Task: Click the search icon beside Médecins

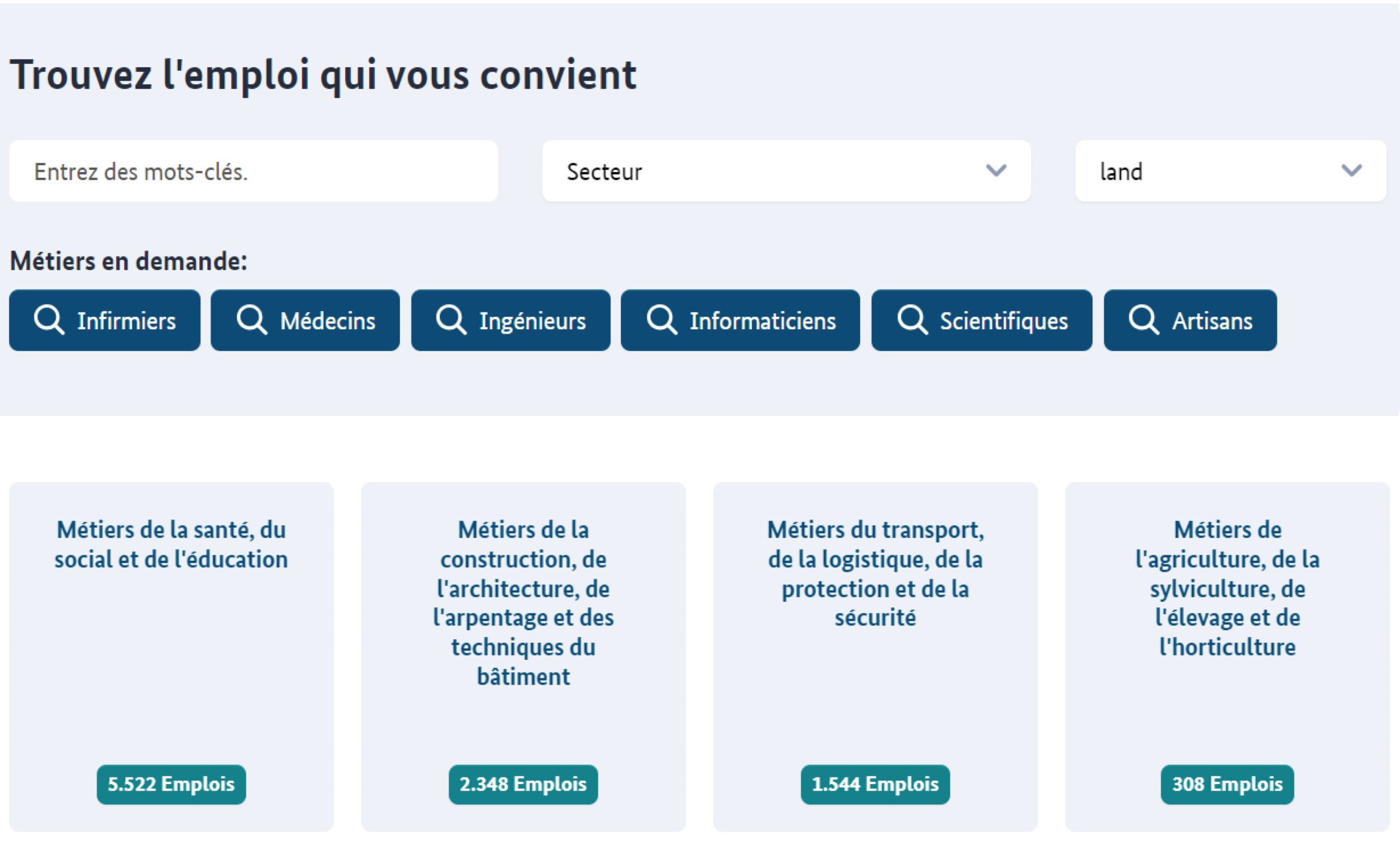Action: pyautogui.click(x=252, y=320)
